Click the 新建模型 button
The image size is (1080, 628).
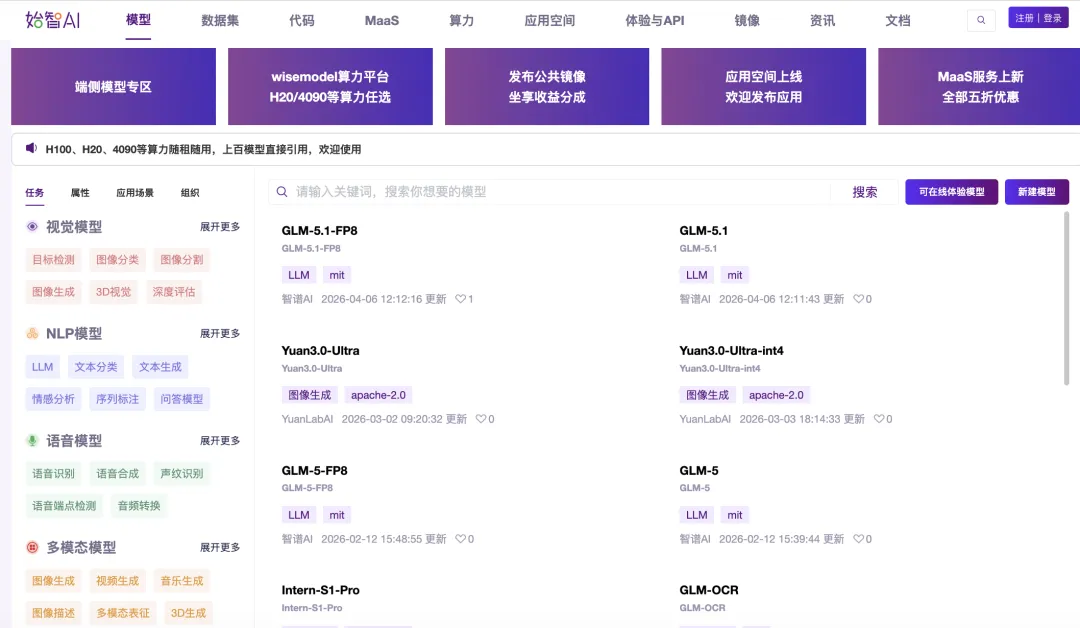pyautogui.click(x=1037, y=192)
